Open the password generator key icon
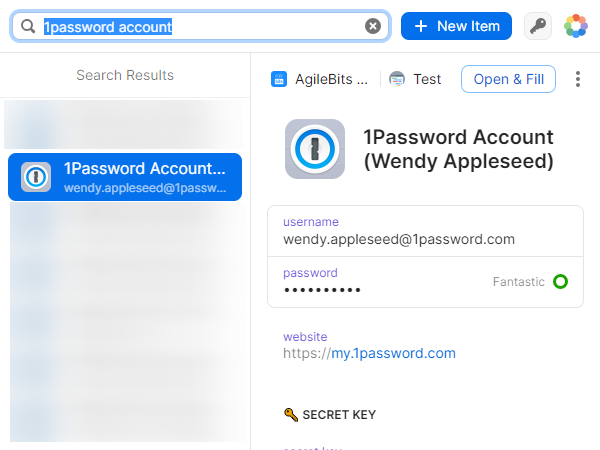This screenshot has height=450, width=600. click(x=538, y=26)
